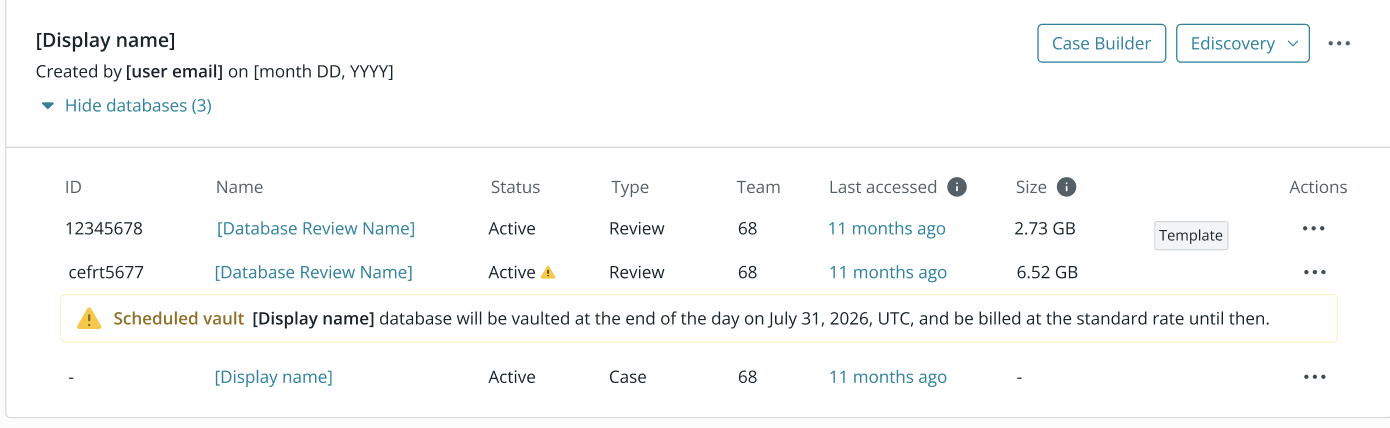Open the top-right more options ellipsis
The width and height of the screenshot is (1390, 428).
(x=1339, y=44)
